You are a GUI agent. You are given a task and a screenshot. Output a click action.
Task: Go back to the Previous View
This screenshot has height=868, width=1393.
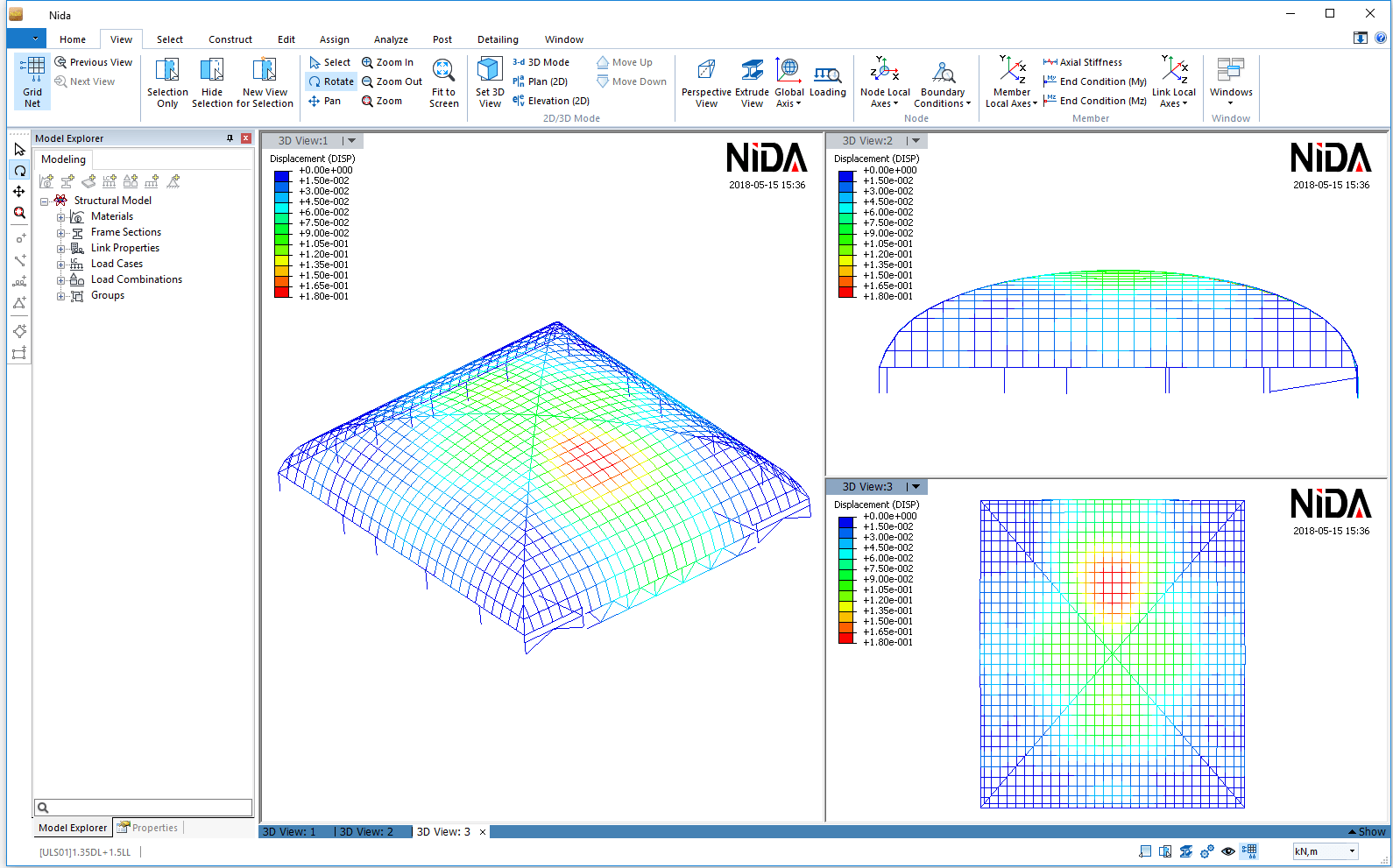94,62
